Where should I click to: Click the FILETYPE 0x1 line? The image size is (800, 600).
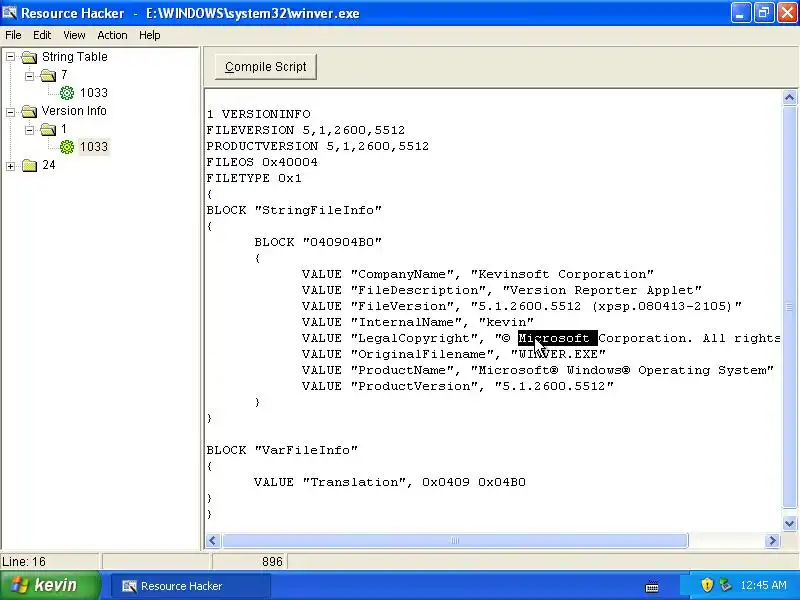click(254, 178)
